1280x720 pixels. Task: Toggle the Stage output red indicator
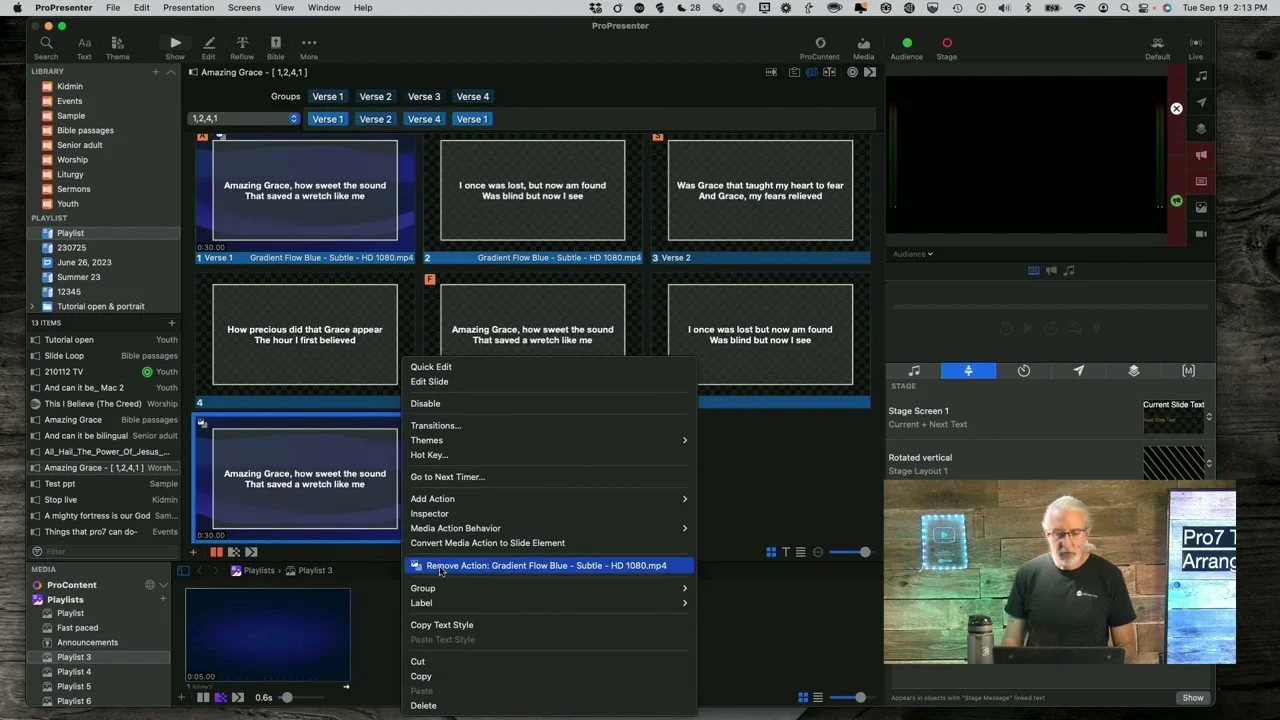point(946,43)
